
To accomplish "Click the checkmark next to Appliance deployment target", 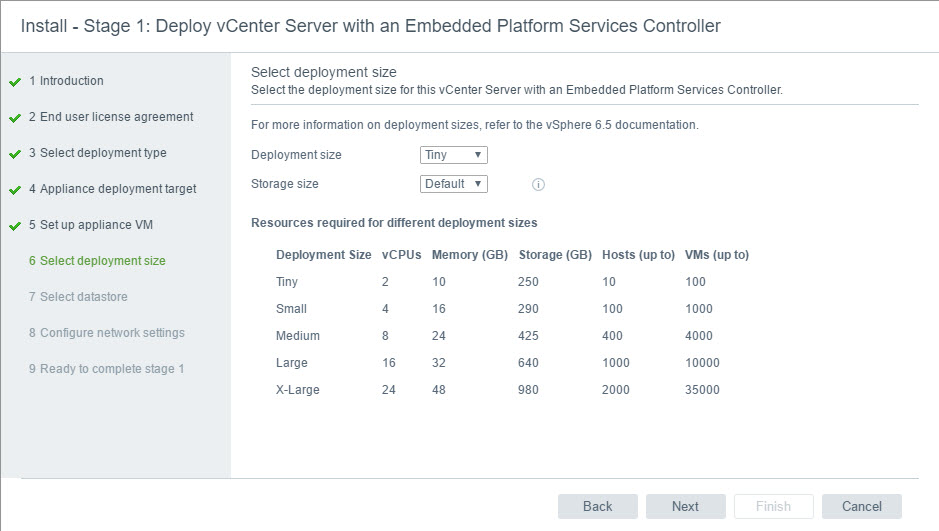I will pos(15,190).
